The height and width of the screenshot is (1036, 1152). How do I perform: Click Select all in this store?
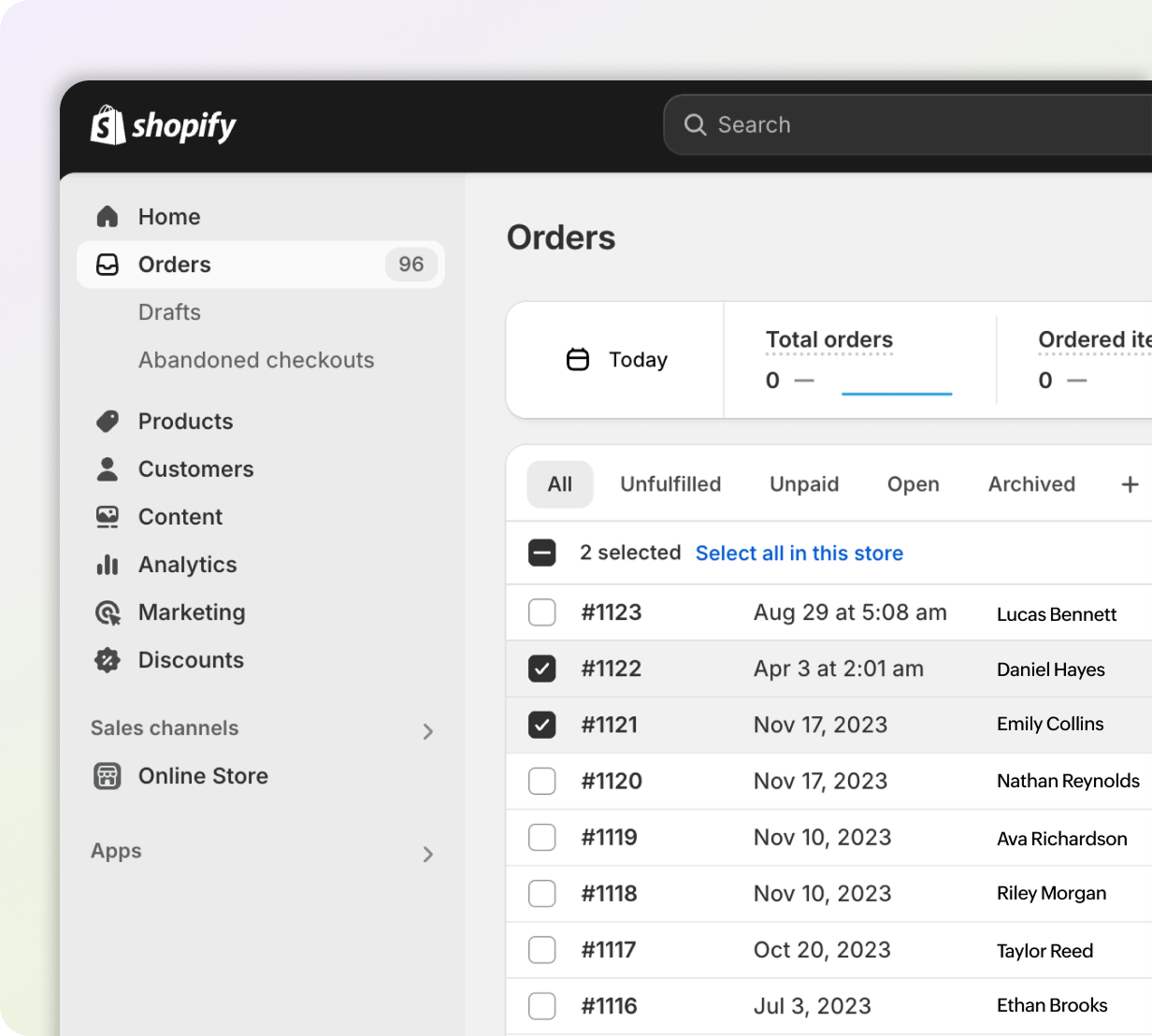pyautogui.click(x=799, y=553)
